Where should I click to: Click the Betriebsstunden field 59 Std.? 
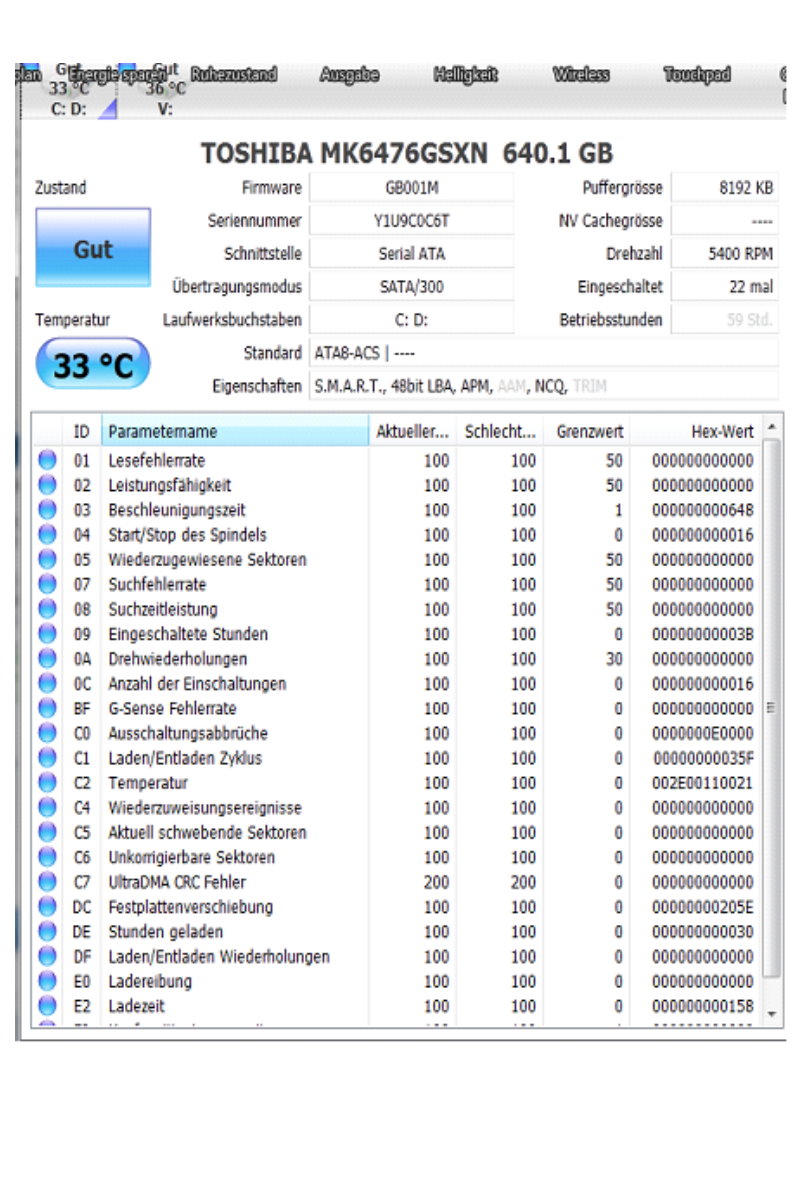(x=725, y=319)
